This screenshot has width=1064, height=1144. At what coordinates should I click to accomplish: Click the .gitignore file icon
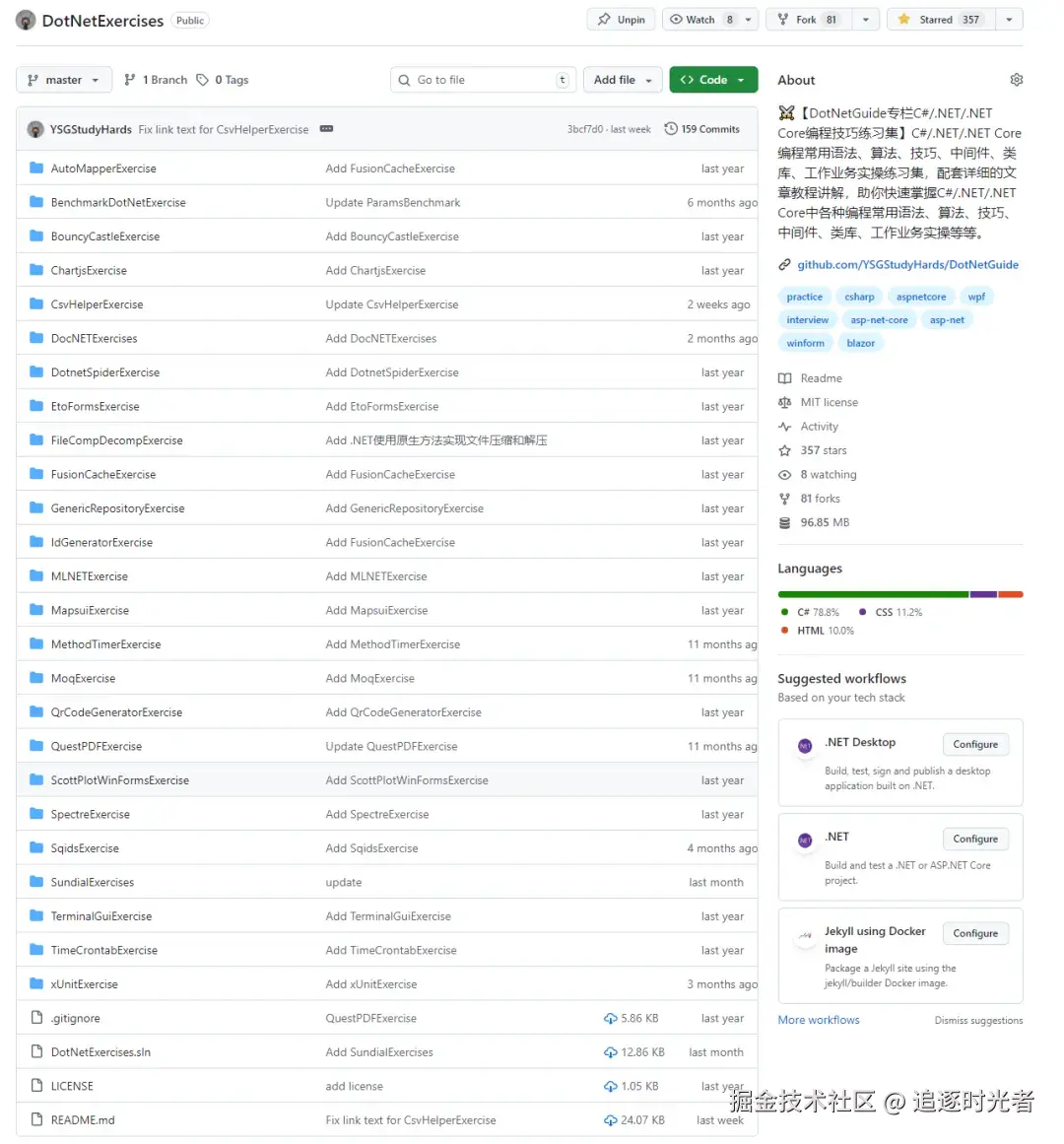pos(36,1018)
